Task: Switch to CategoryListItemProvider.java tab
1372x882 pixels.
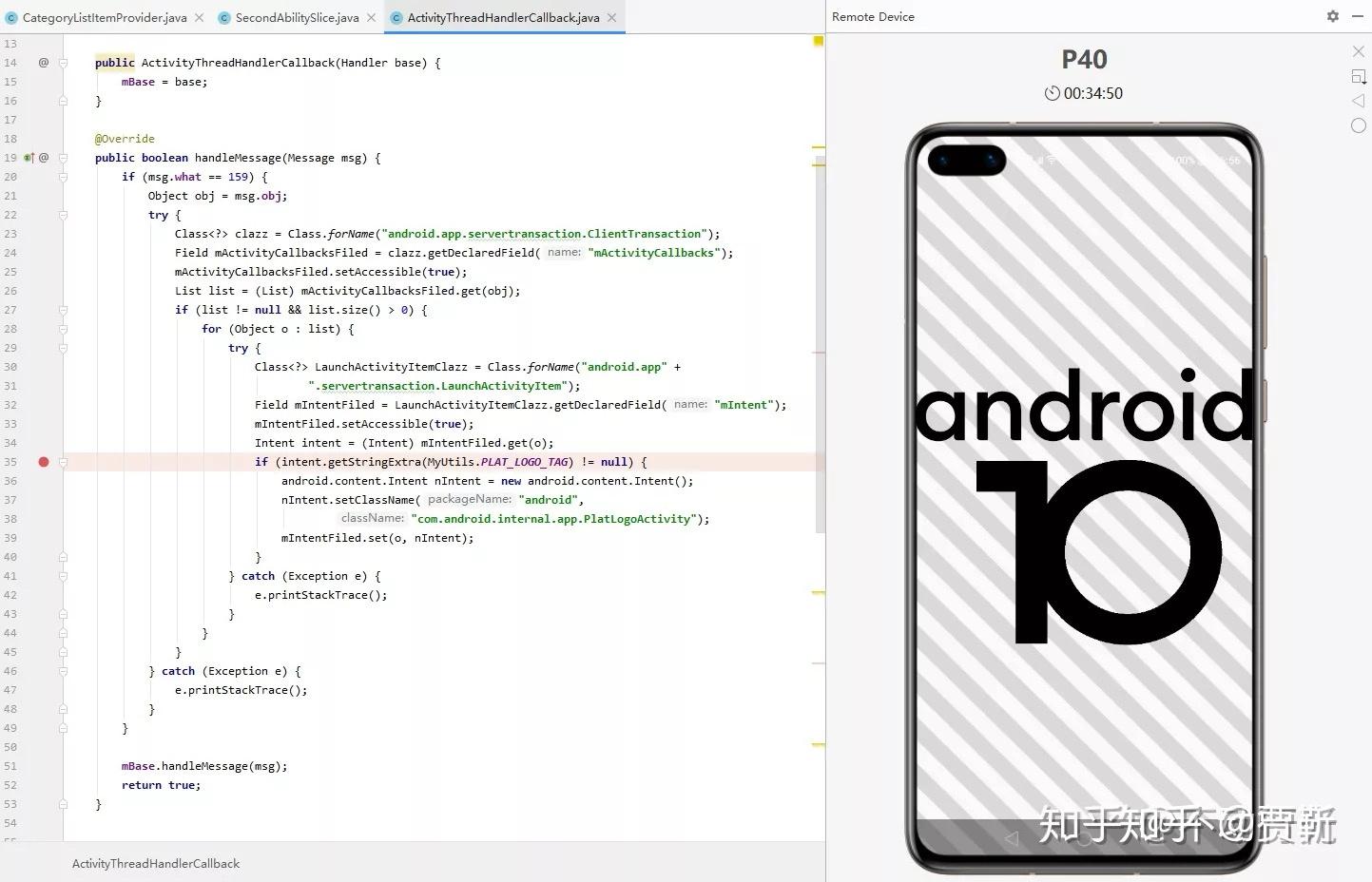Action: pyautogui.click(x=105, y=18)
